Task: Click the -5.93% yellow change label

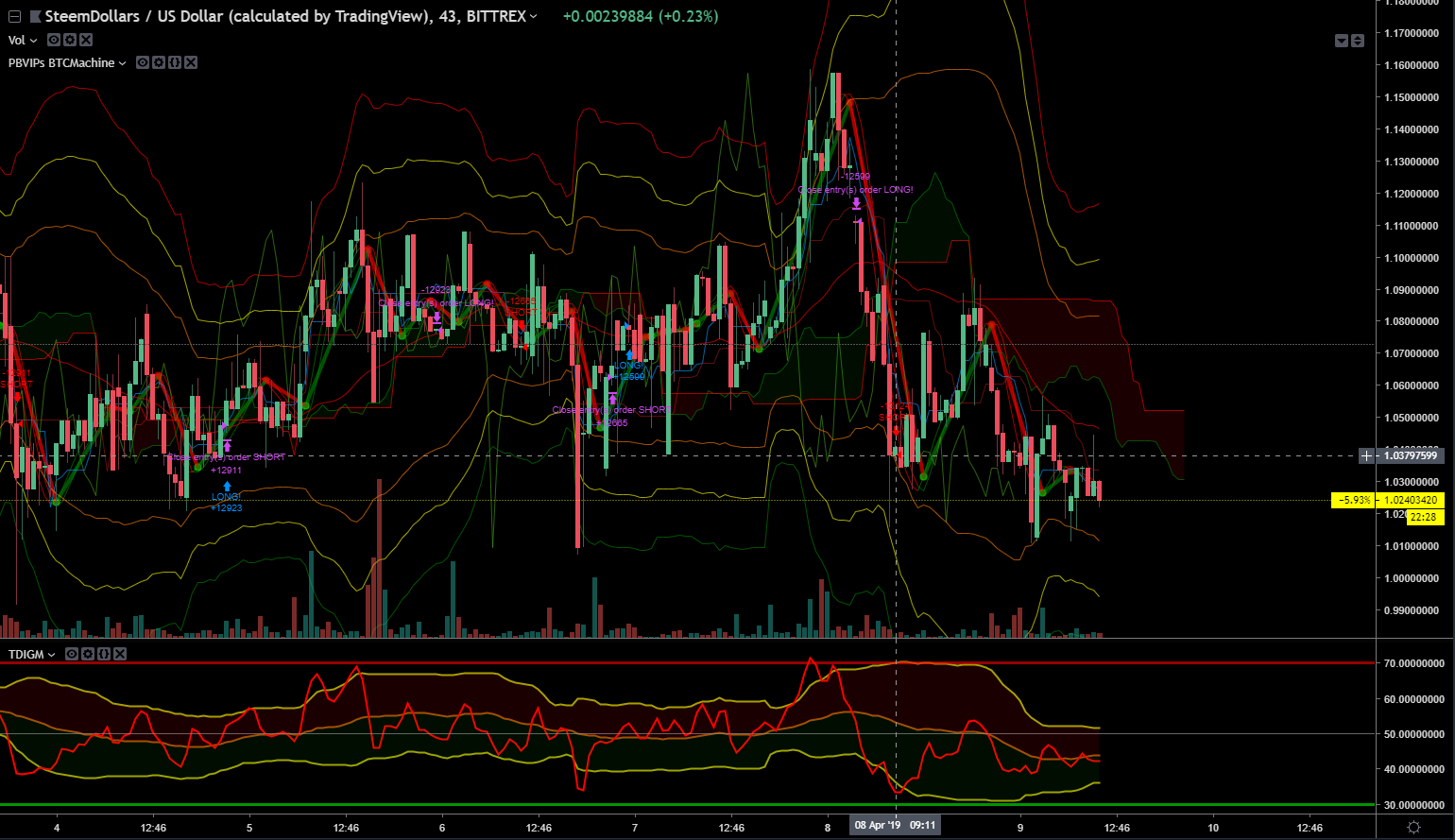Action: click(1354, 500)
